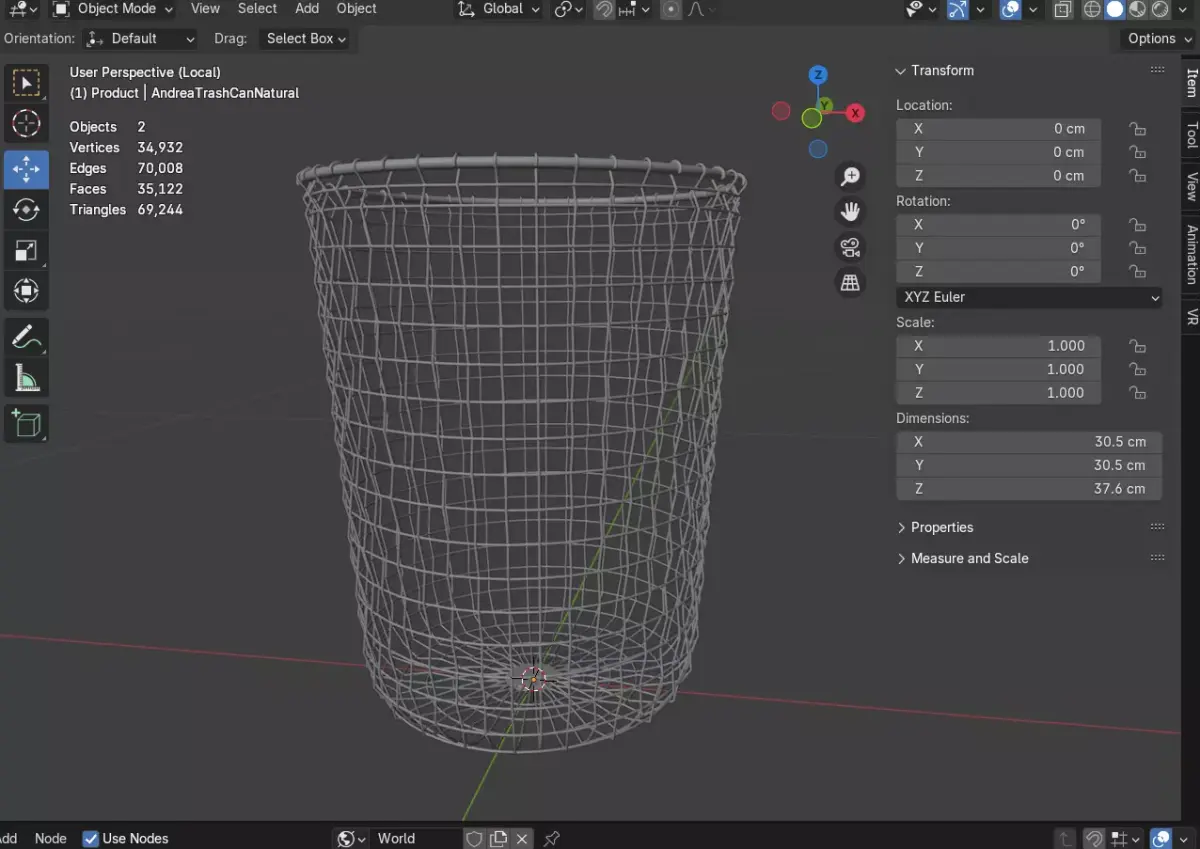
Task: Toggle camera view icon
Action: [x=850, y=247]
